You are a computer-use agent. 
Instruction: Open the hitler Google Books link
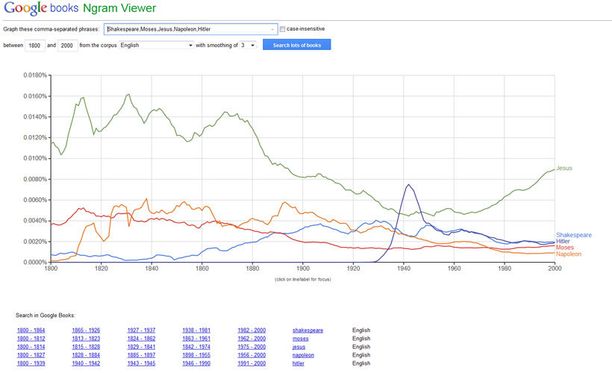pyautogui.click(x=298, y=363)
